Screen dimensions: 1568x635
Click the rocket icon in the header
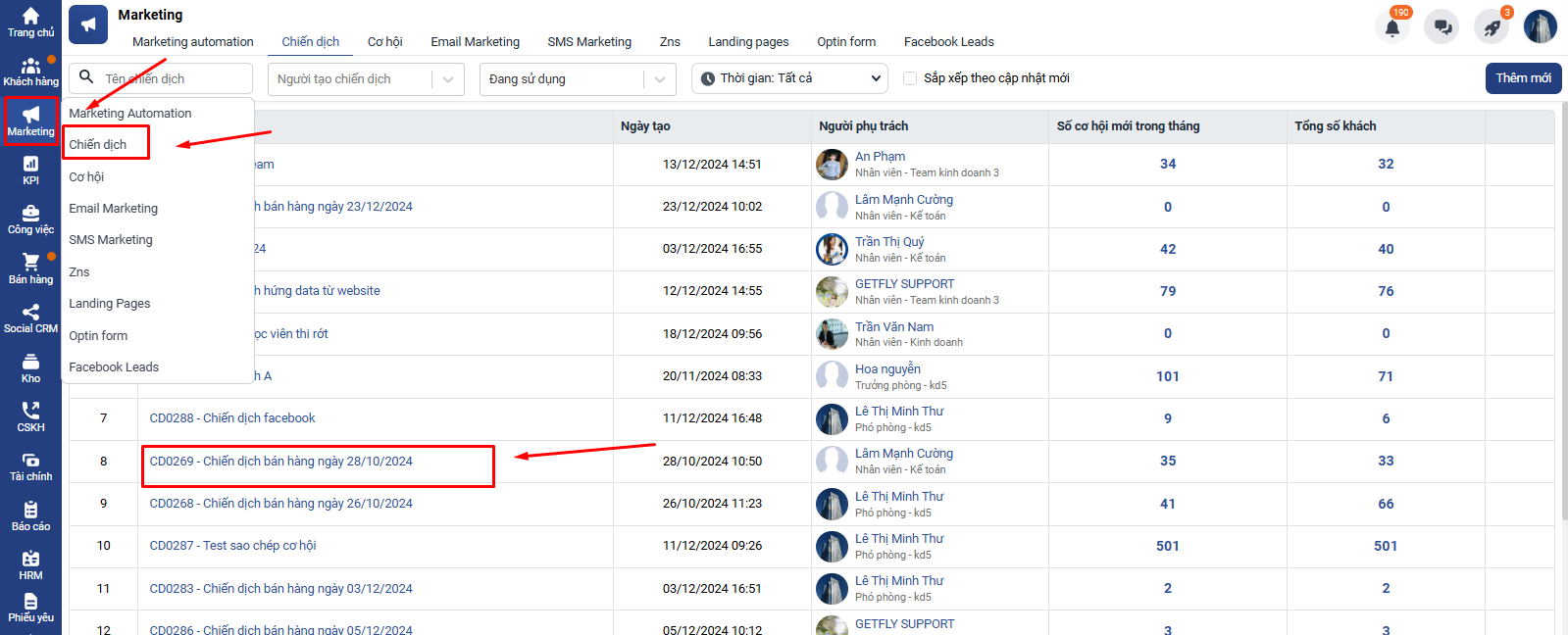[1492, 26]
